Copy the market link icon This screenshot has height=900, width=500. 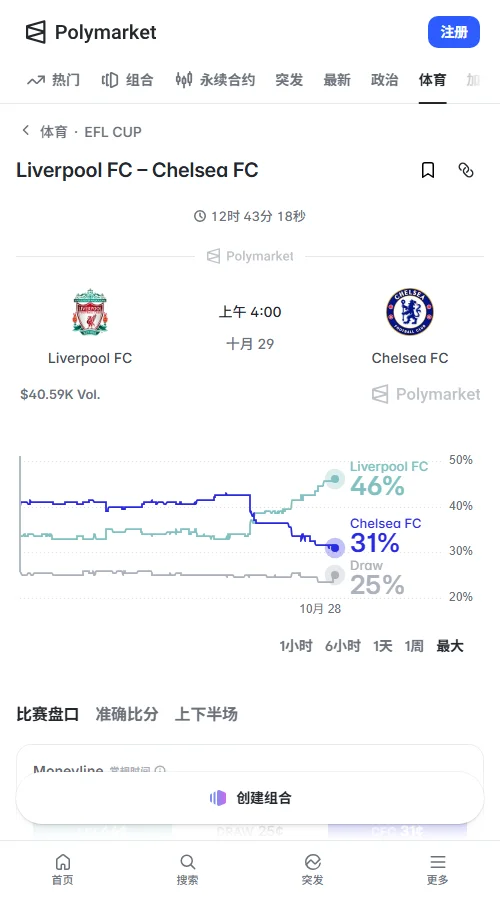466,170
